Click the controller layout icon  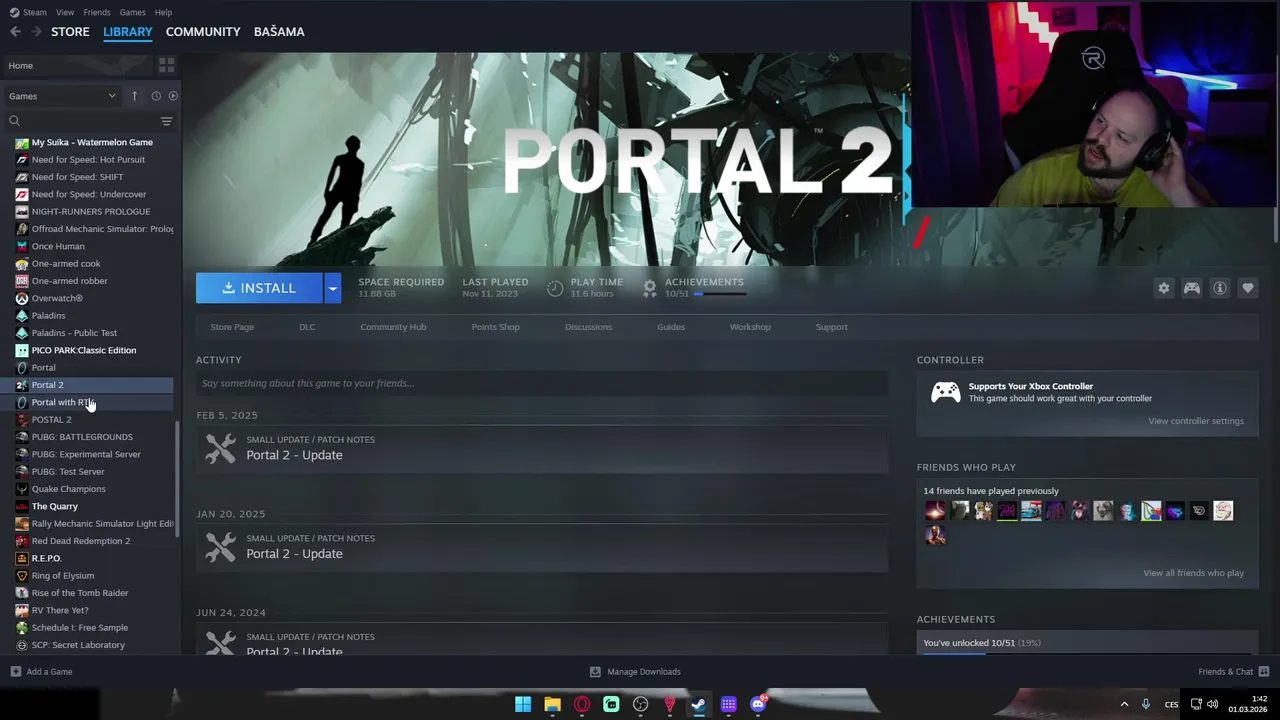pyautogui.click(x=1192, y=288)
